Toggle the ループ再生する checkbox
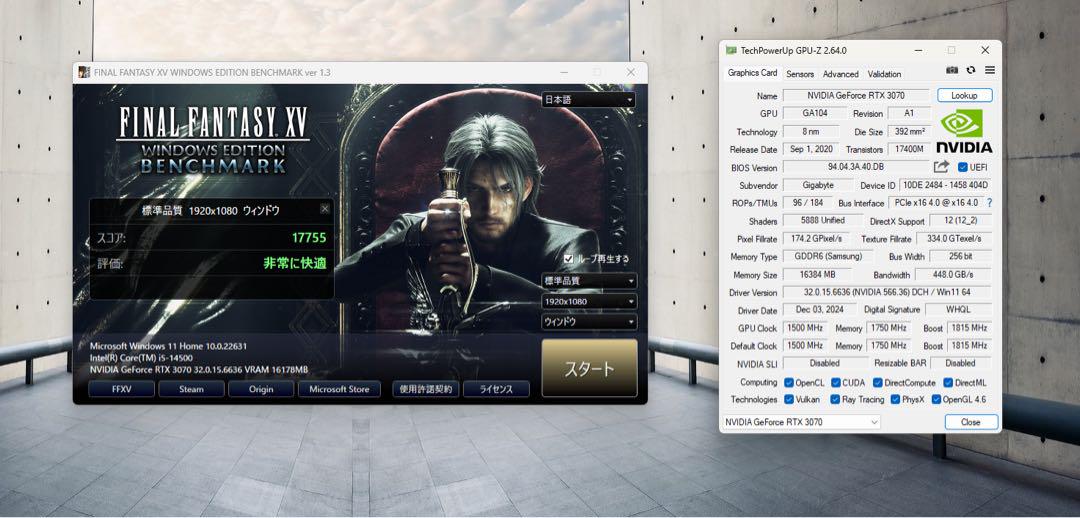This screenshot has height=518, width=1080. [568, 259]
